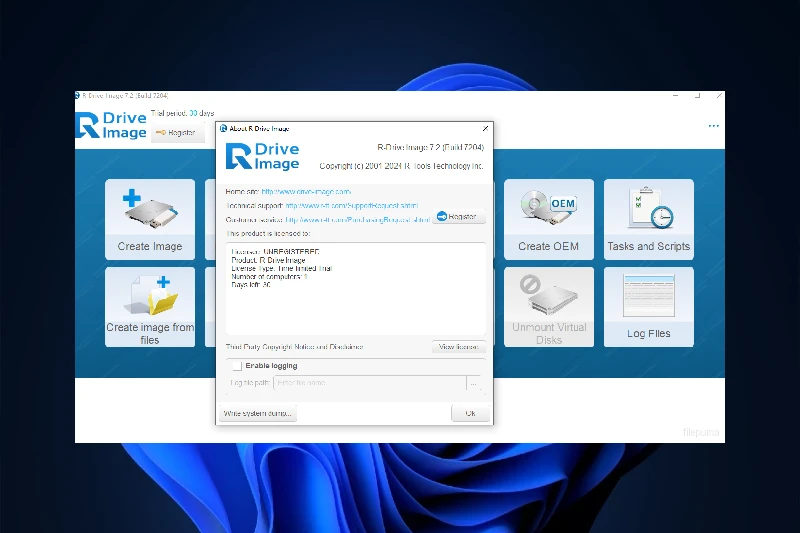Open the Customer service purchasing link
The width and height of the screenshot is (800, 533).
(x=357, y=218)
